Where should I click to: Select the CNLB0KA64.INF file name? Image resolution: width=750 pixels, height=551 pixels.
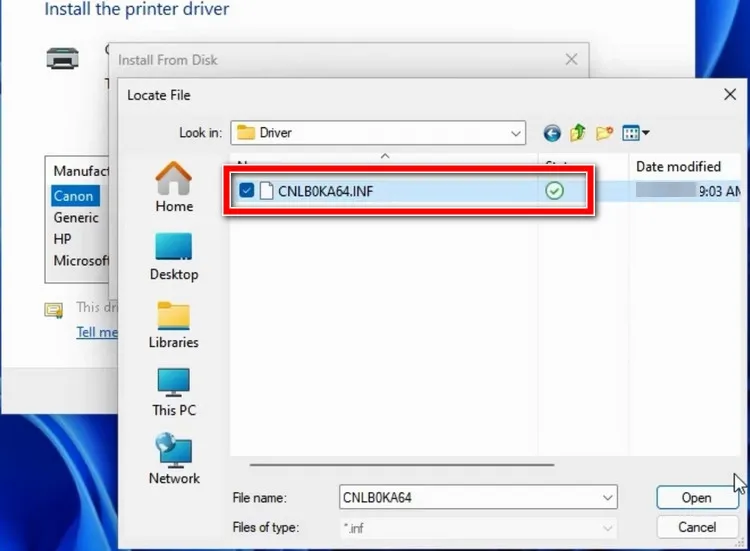click(326, 191)
